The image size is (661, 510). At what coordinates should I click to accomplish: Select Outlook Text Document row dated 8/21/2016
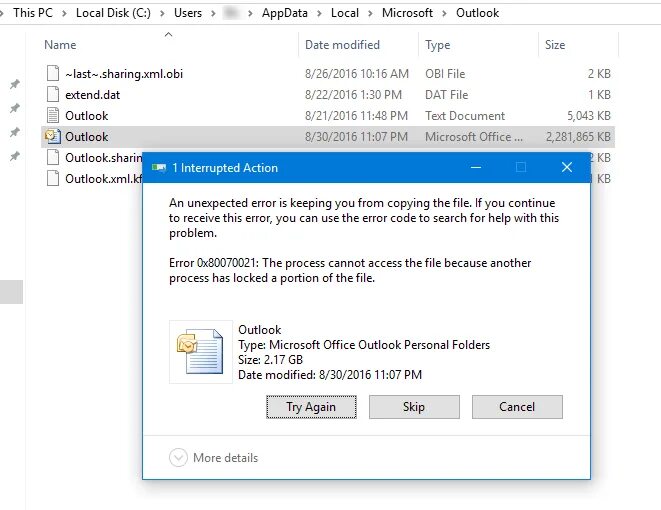[x=328, y=115]
